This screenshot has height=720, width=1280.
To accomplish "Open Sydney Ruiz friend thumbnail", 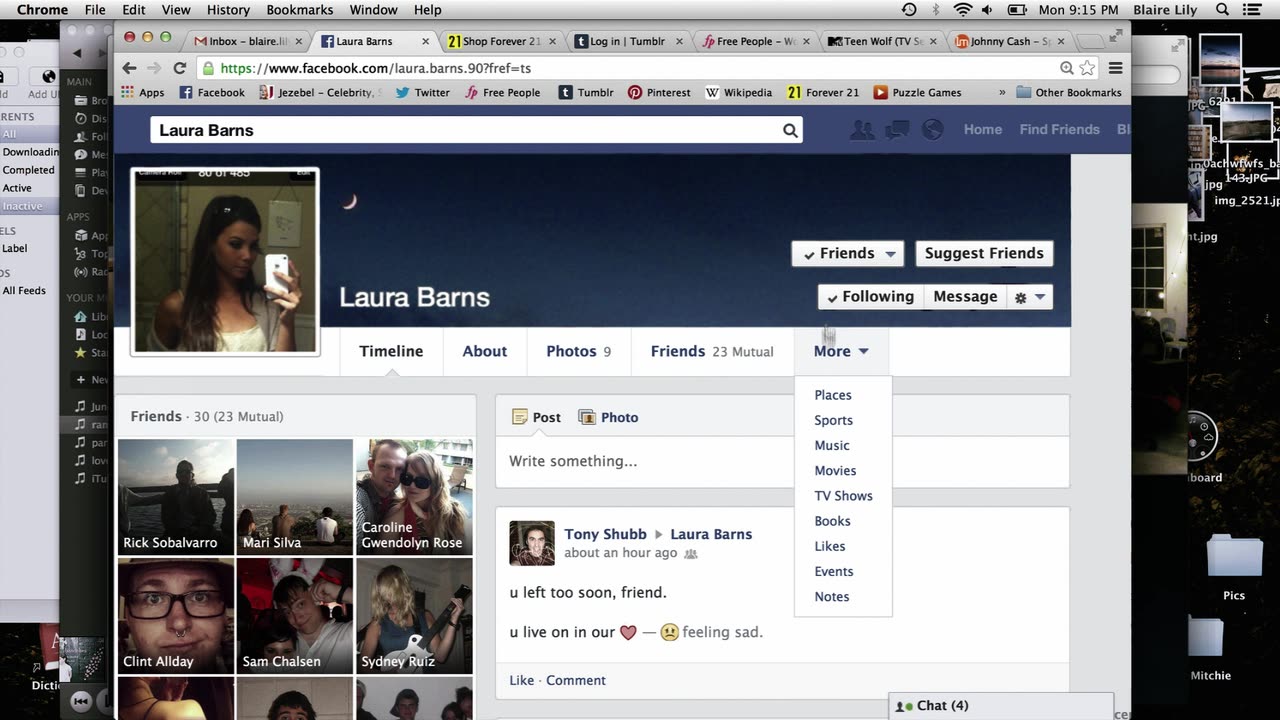I will (x=414, y=615).
